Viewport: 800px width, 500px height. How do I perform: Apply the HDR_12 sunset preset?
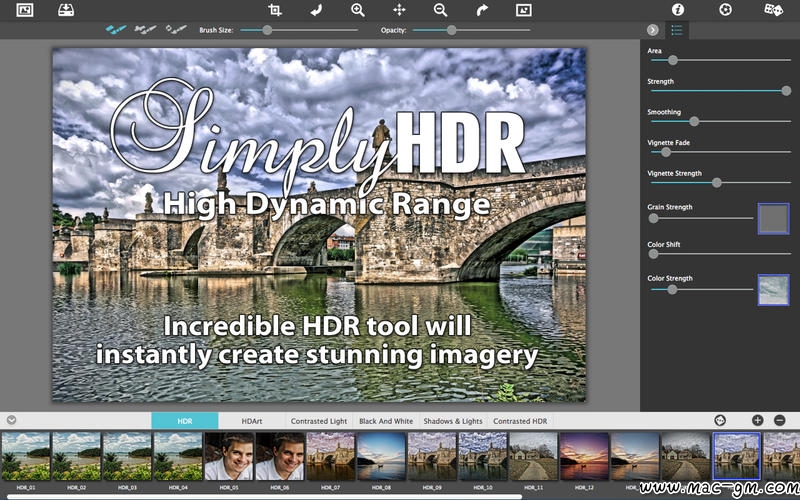[584, 456]
